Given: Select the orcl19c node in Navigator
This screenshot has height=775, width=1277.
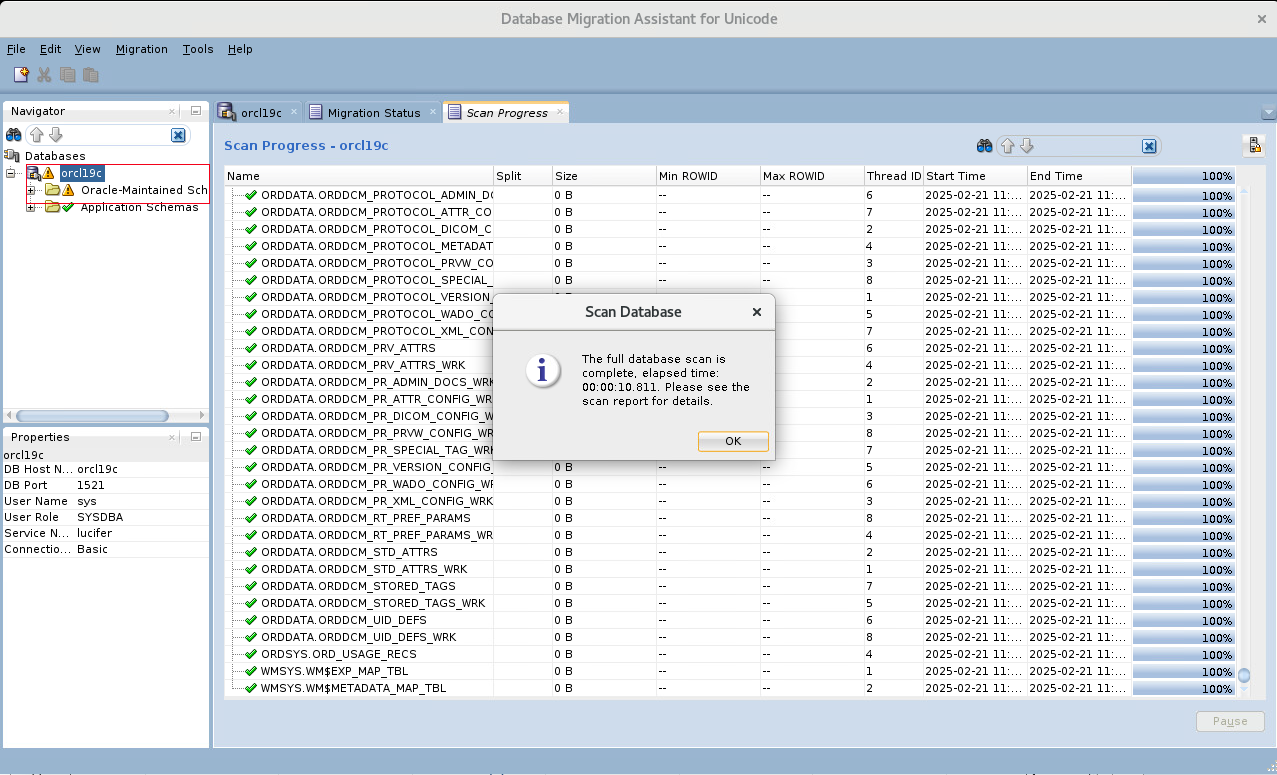Looking at the screenshot, I should tap(81, 173).
